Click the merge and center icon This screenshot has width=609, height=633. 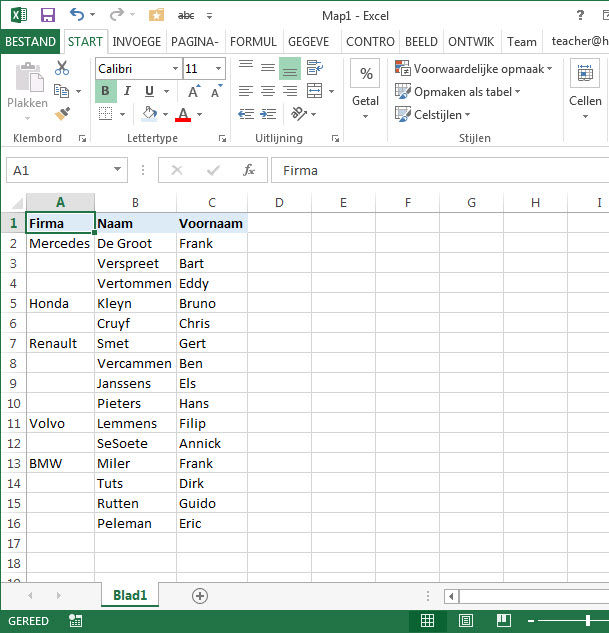(314, 91)
